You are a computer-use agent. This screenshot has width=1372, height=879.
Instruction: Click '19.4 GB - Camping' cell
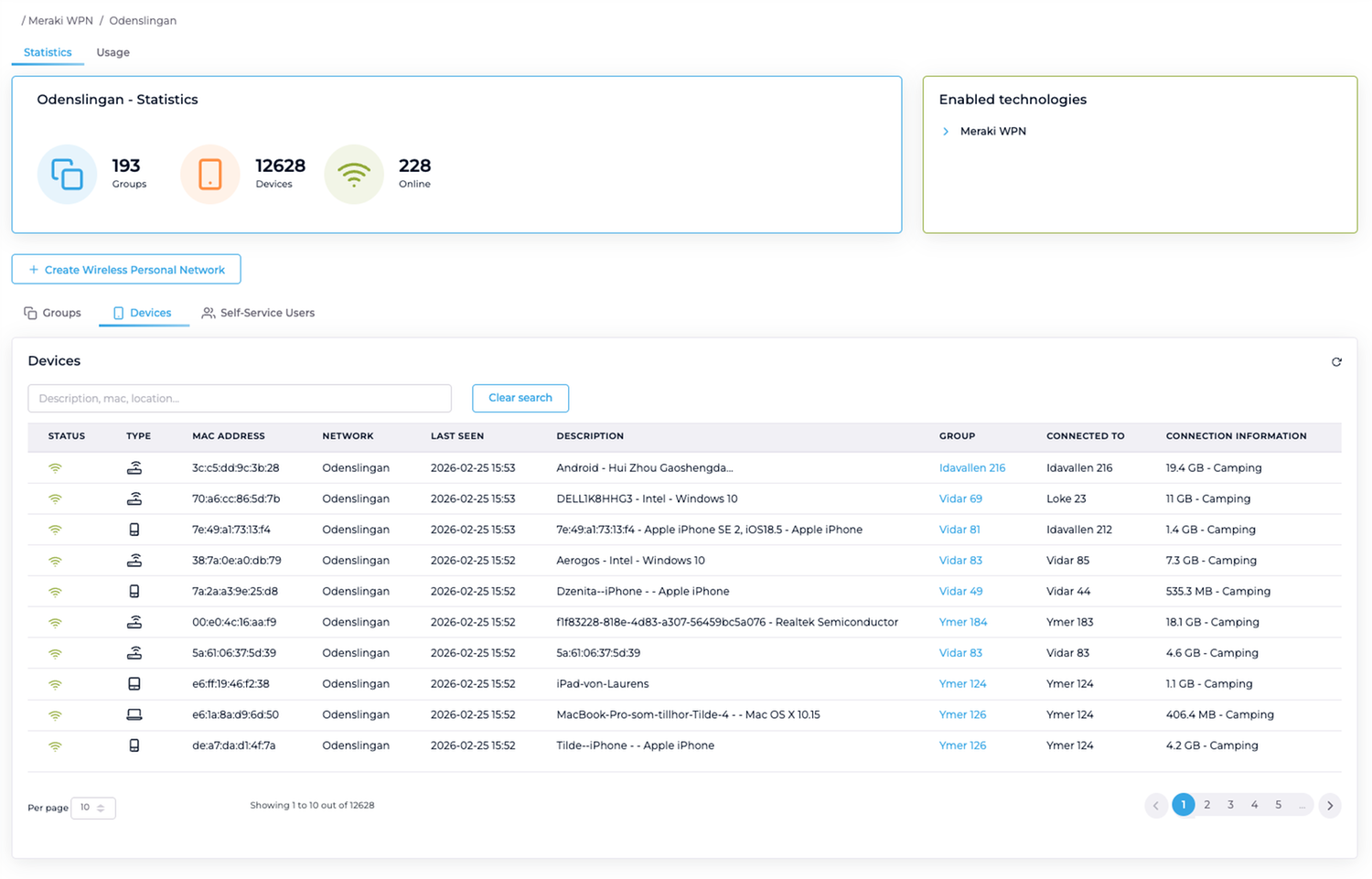(1214, 468)
